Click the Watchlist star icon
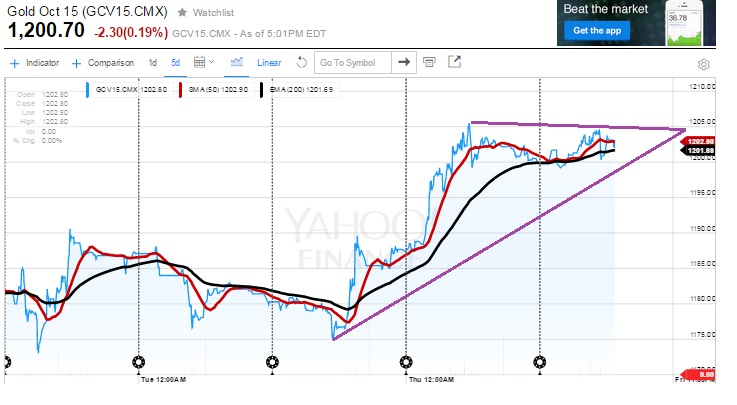 [x=182, y=13]
